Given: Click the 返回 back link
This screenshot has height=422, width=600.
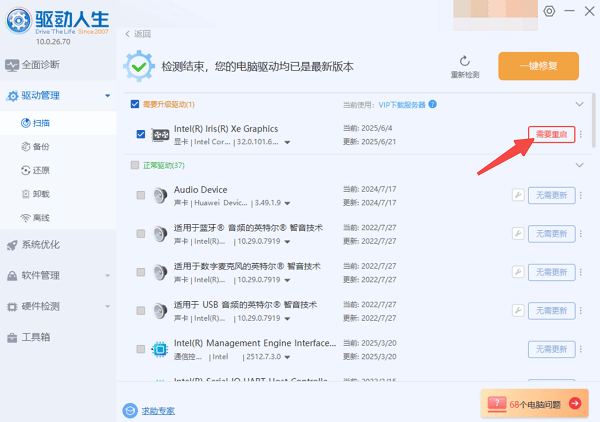Looking at the screenshot, I should coord(138,34).
